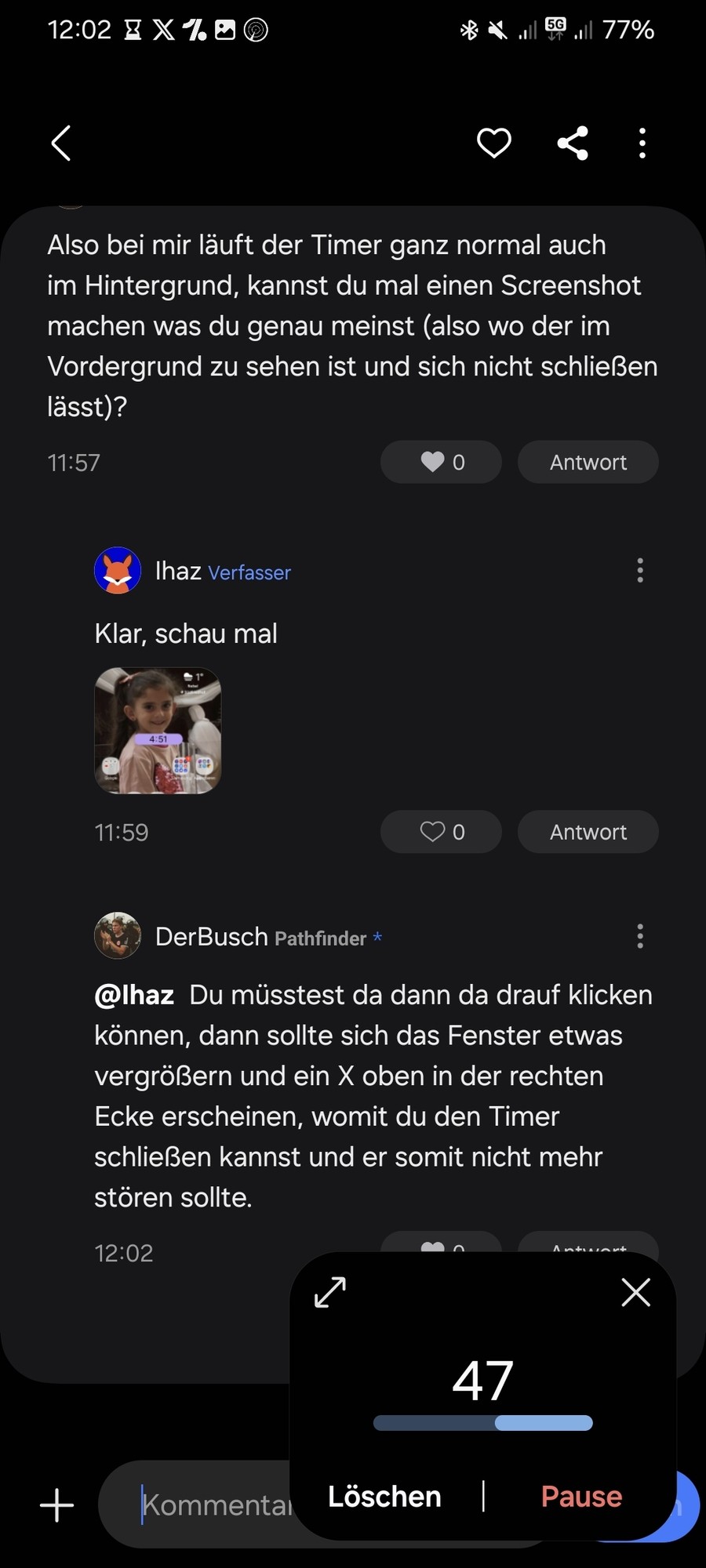The image size is (706, 1568).
Task: Expand the floating timer window
Action: pos(330,1292)
